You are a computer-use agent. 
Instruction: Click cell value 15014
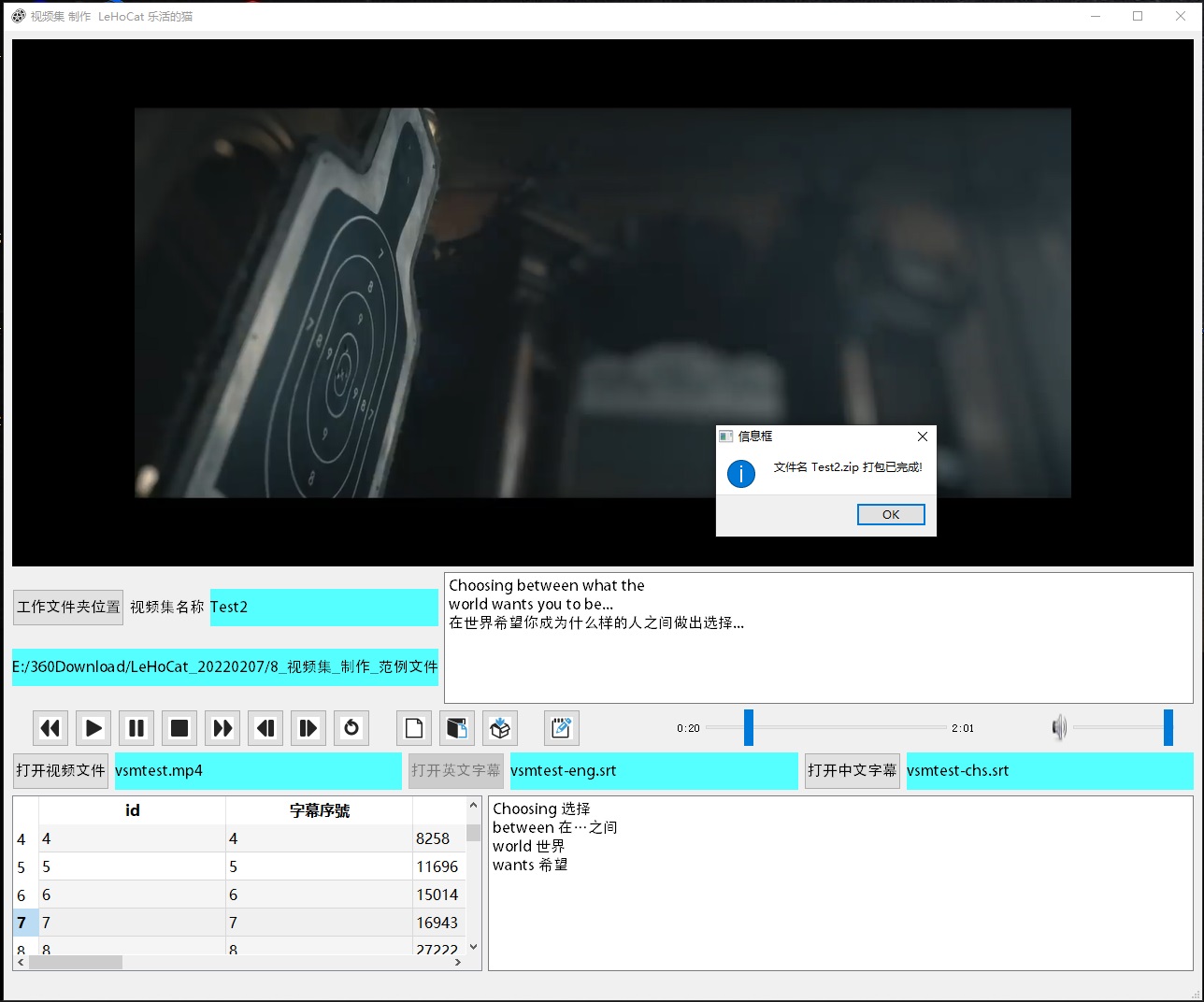[438, 895]
